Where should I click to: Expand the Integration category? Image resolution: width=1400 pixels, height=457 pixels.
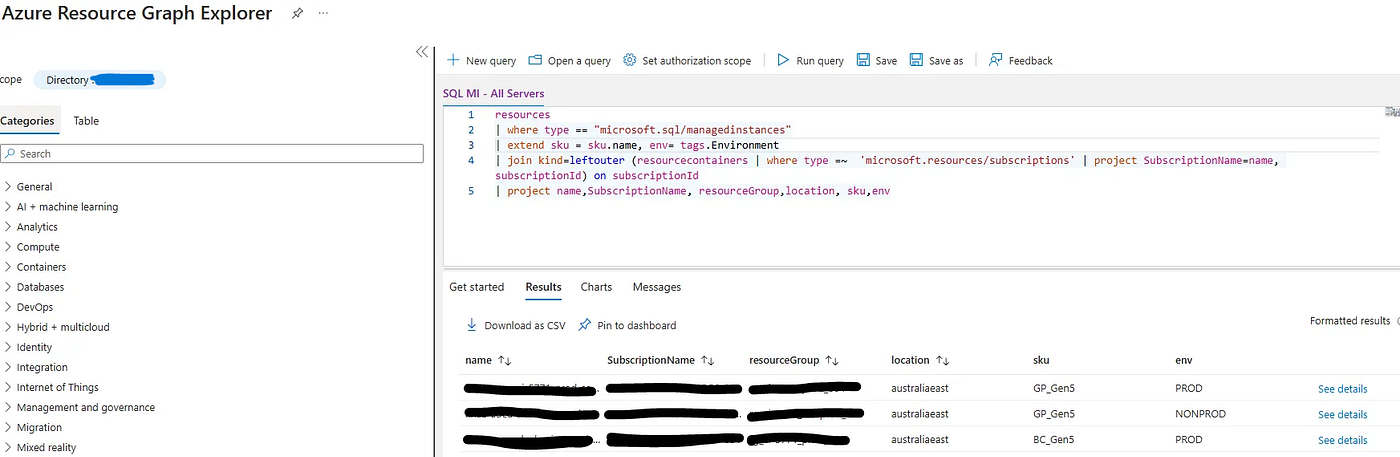(8, 367)
